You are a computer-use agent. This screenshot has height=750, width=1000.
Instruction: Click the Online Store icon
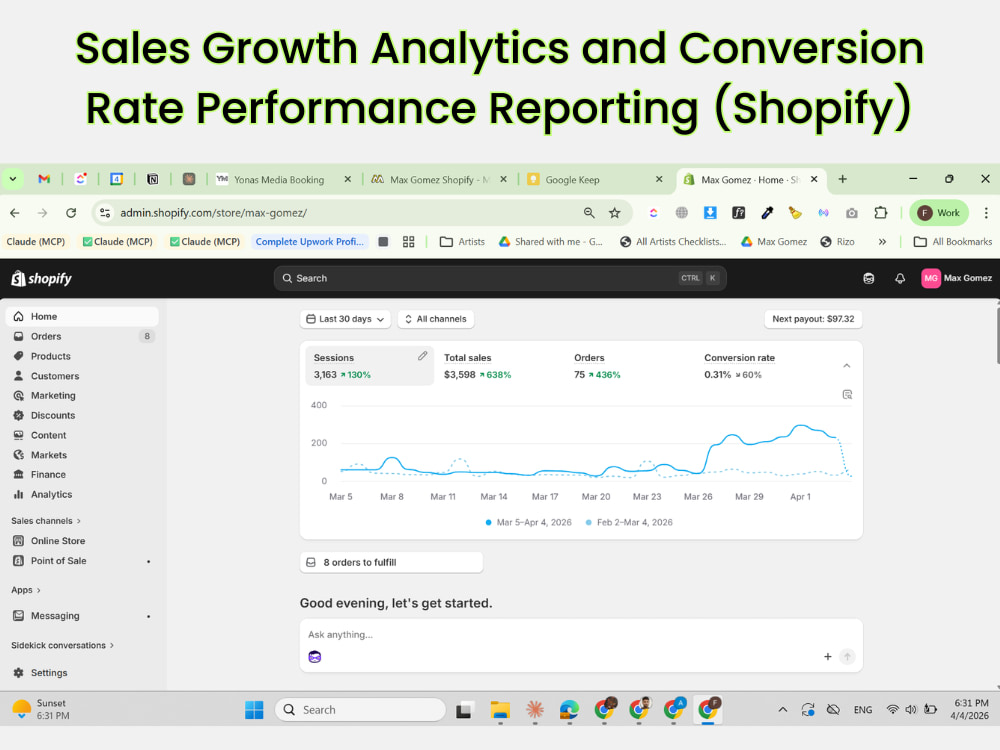(x=18, y=541)
